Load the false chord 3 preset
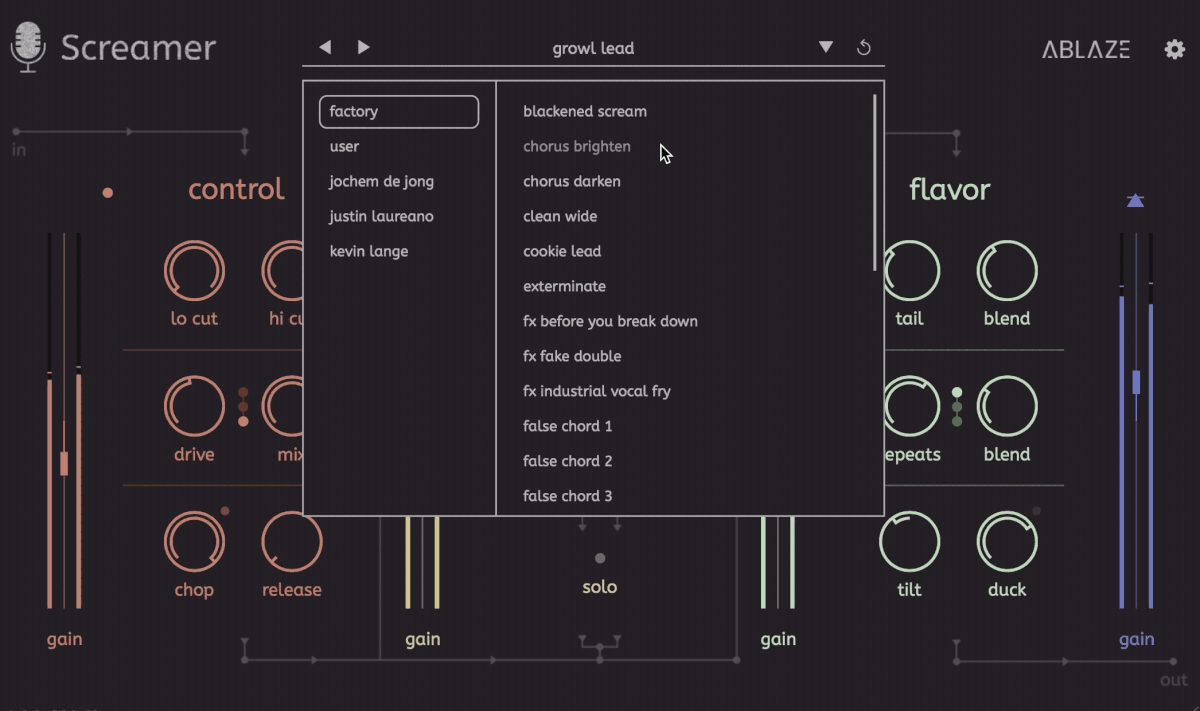Viewport: 1200px width, 711px height. (x=568, y=496)
